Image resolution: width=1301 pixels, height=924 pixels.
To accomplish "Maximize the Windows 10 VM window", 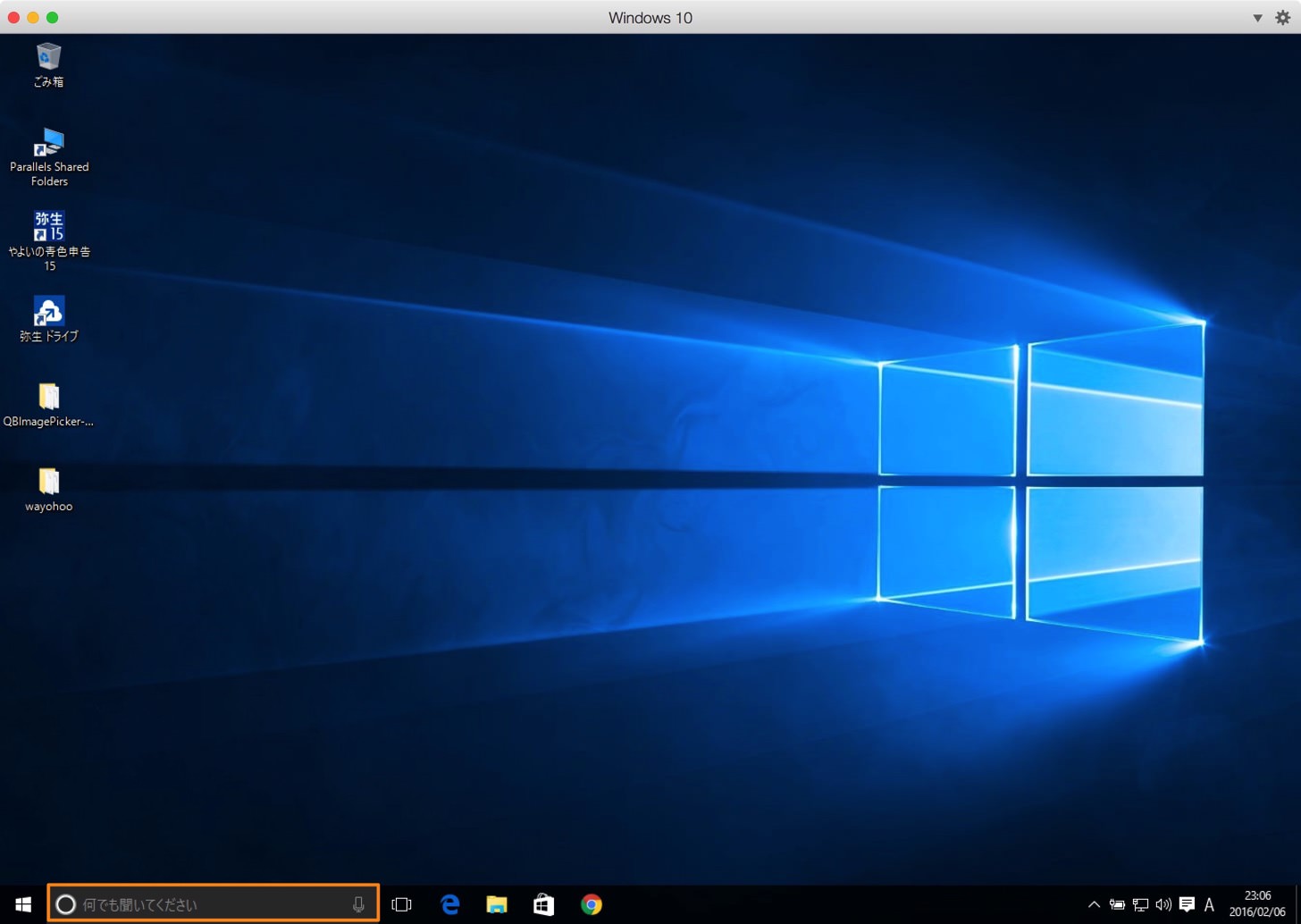I will (x=53, y=18).
